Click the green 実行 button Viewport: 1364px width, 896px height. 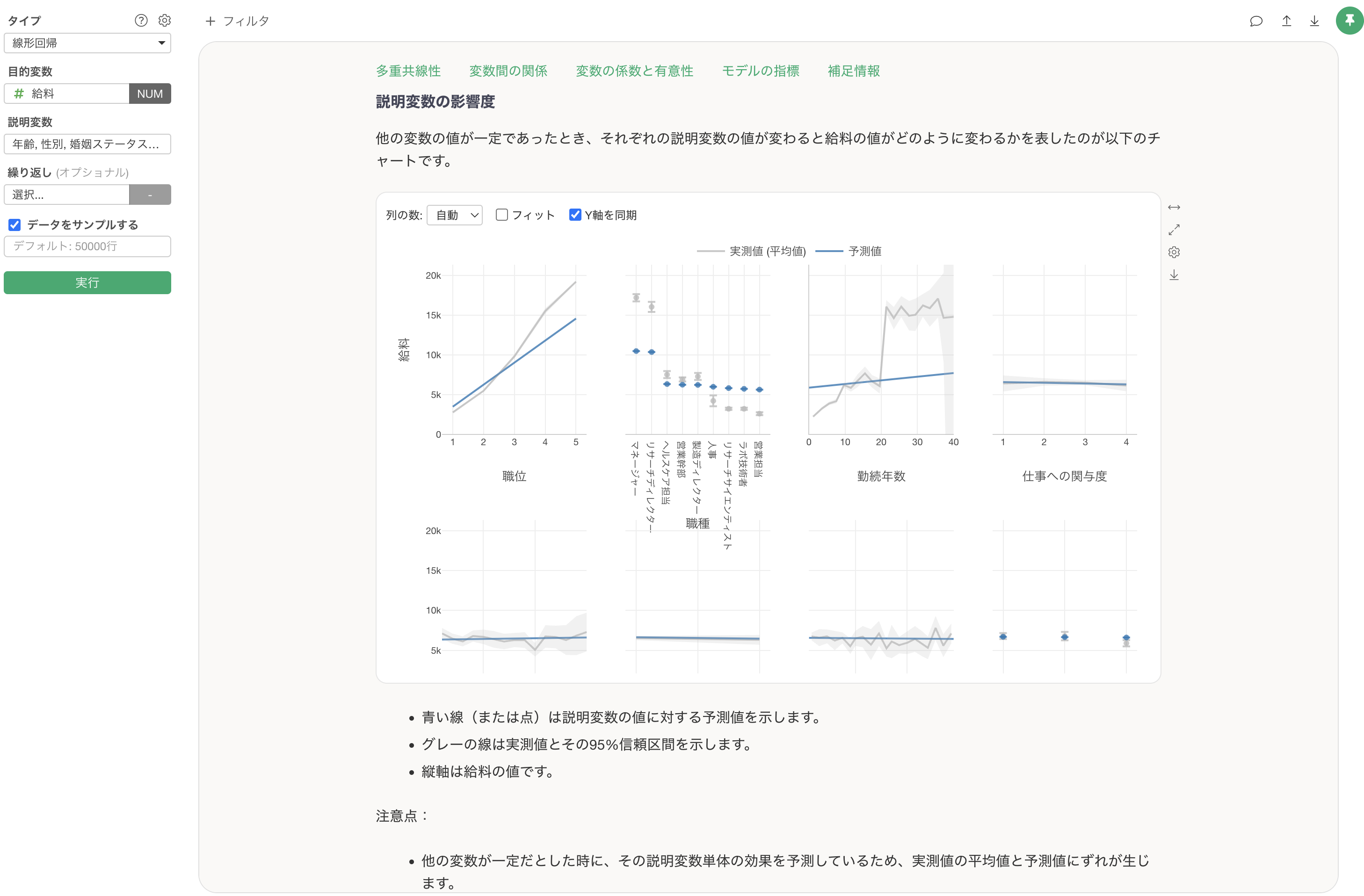[87, 282]
